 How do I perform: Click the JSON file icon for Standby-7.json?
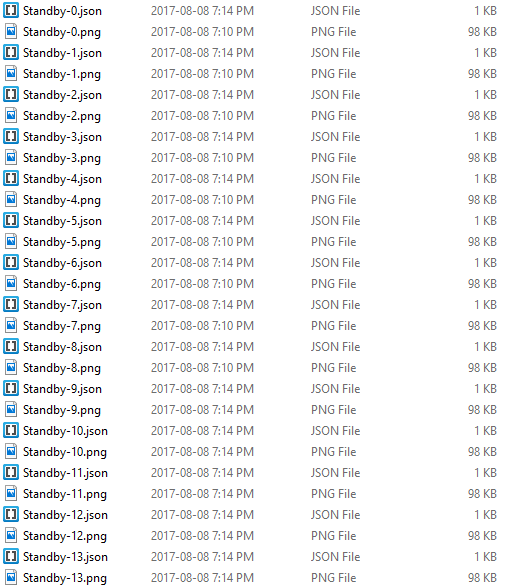(11, 304)
